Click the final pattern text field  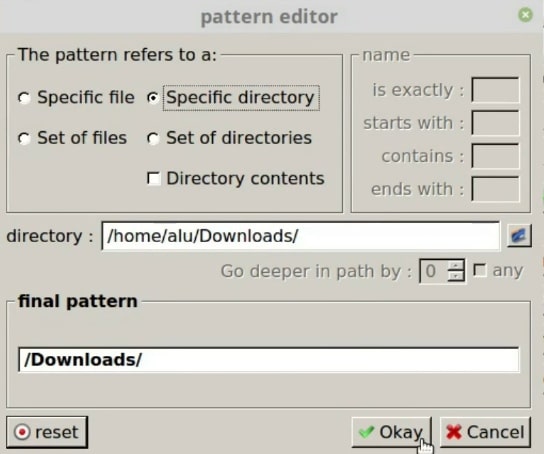269,360
